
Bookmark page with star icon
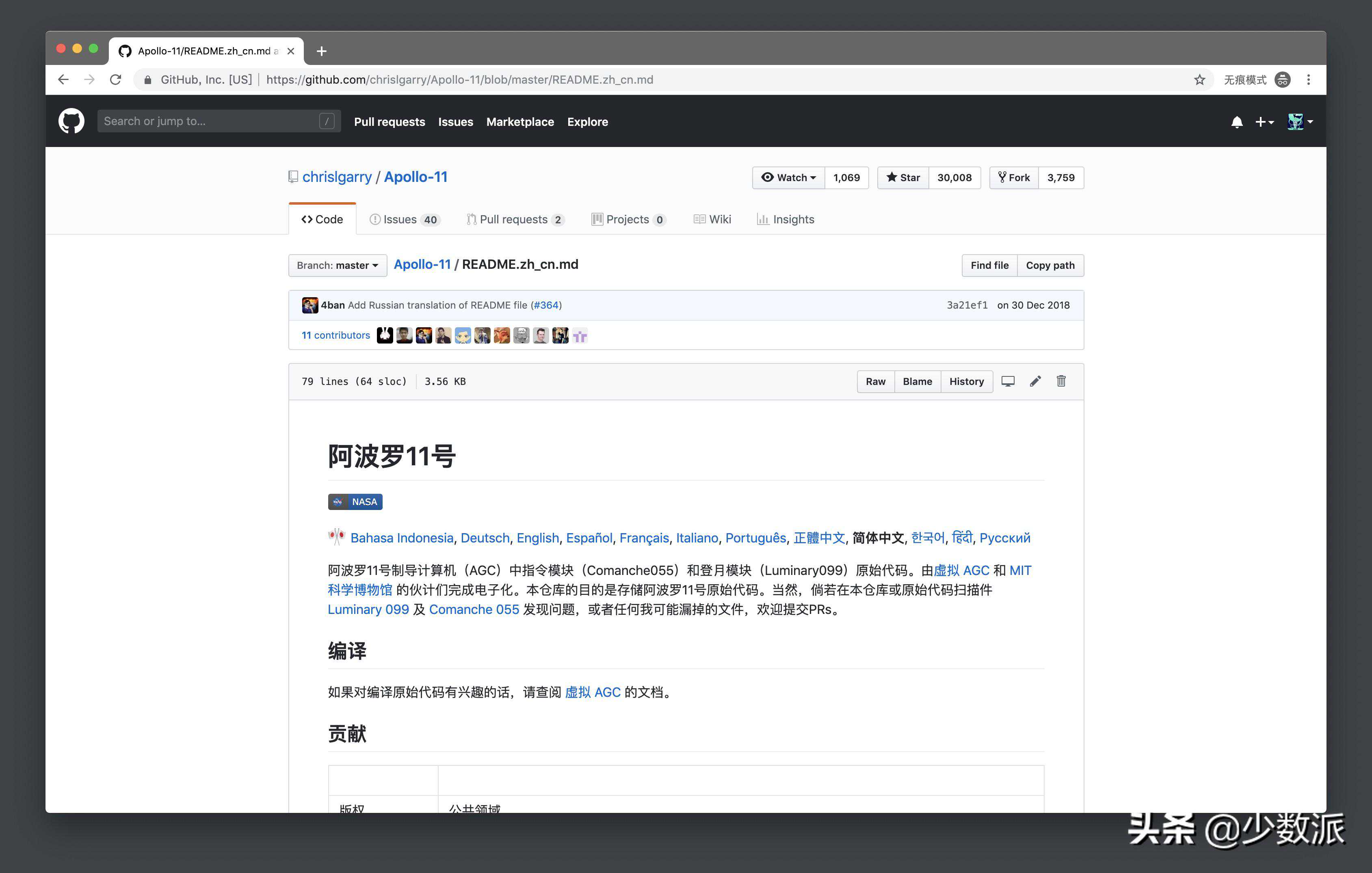pos(1199,80)
